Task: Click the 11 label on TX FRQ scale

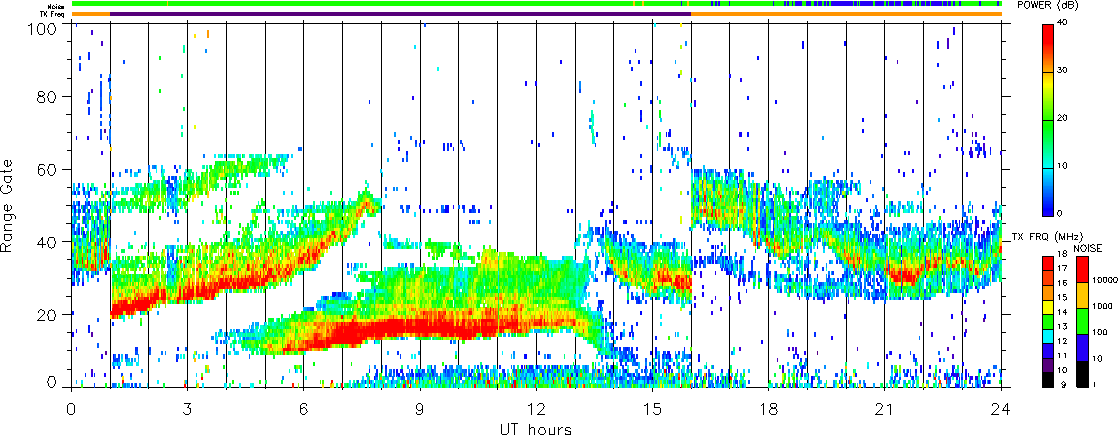Action: [1062, 356]
